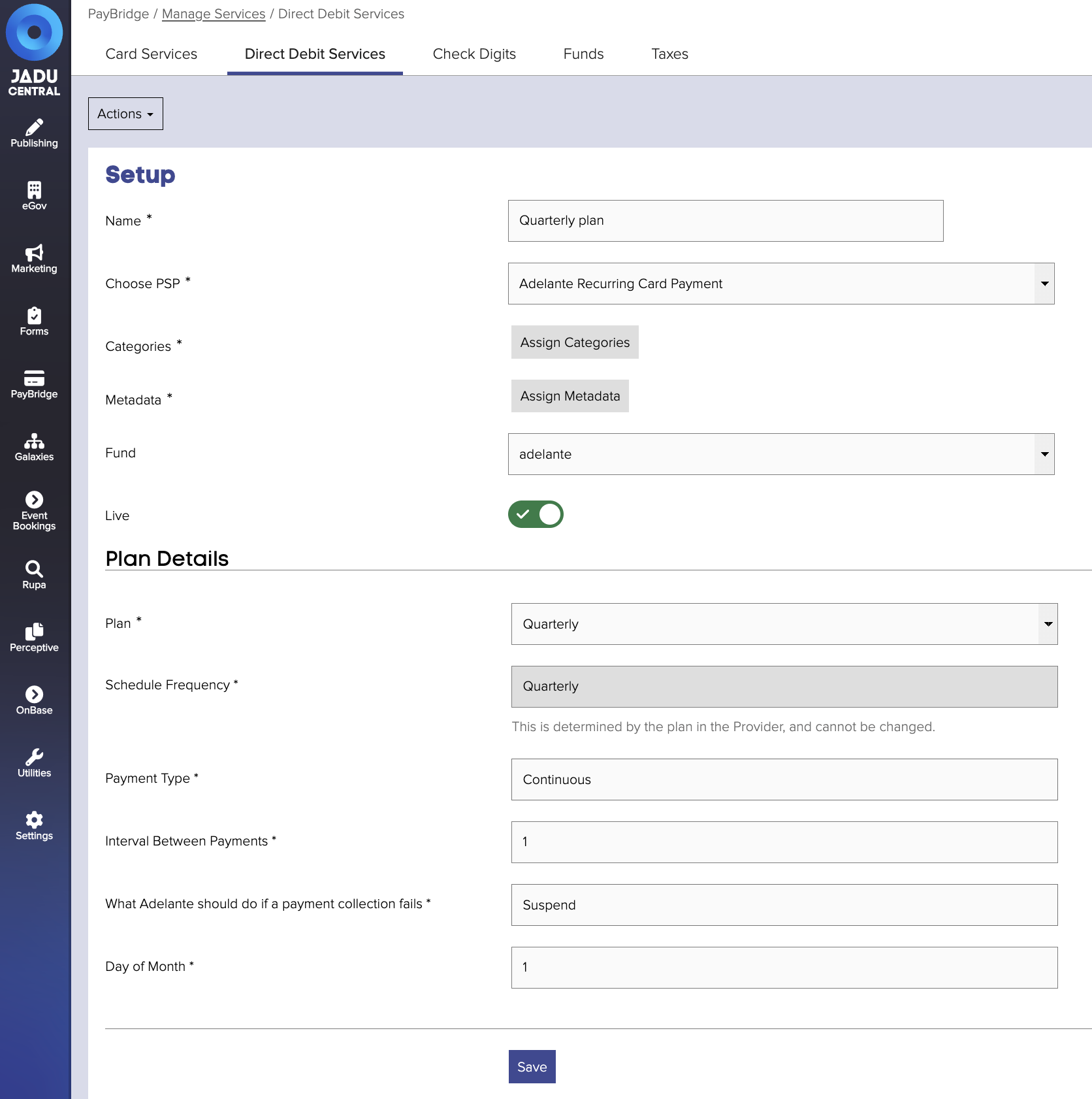Viewport: 1092px width, 1099px height.
Task: Click the Day of Month field
Action: click(784, 968)
